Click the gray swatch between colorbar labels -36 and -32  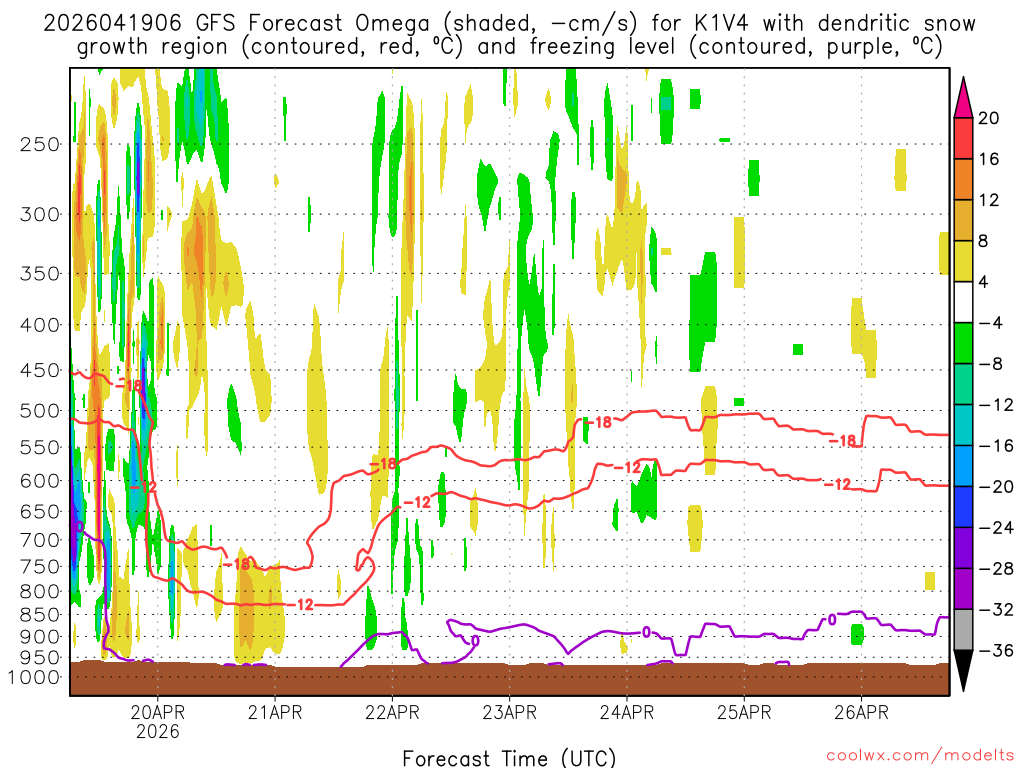click(963, 630)
